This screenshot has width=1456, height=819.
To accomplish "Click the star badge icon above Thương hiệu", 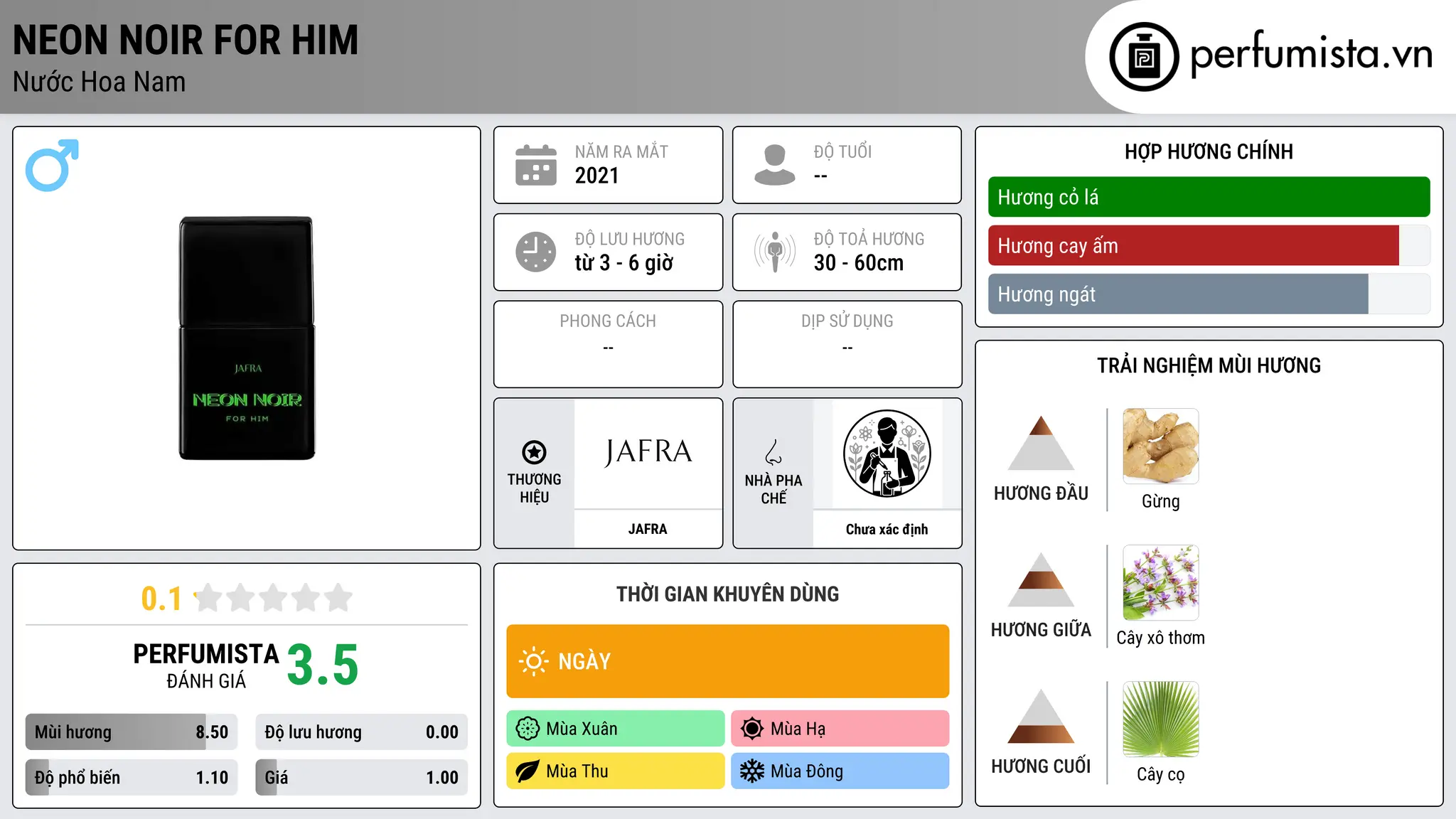I will pyautogui.click(x=534, y=452).
